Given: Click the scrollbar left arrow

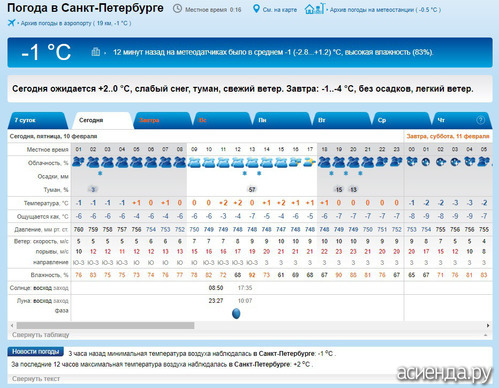Looking at the screenshot, I should 12,325.
